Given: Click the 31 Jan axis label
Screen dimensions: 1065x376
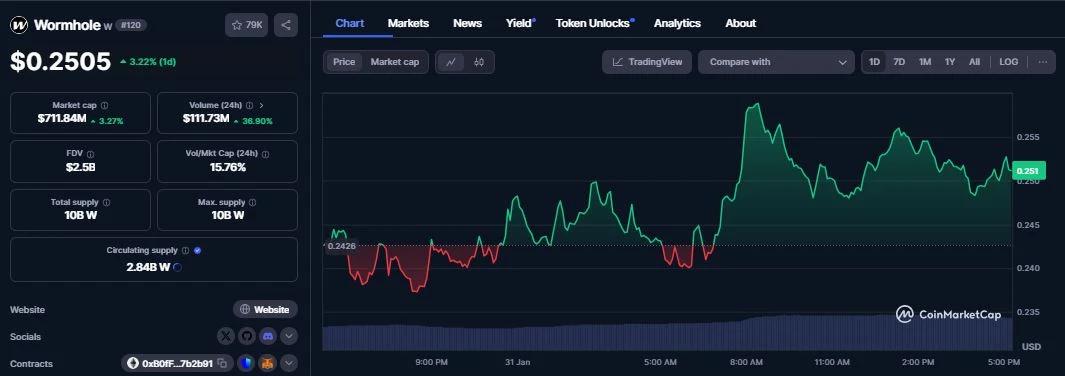Looking at the screenshot, I should 518,362.
